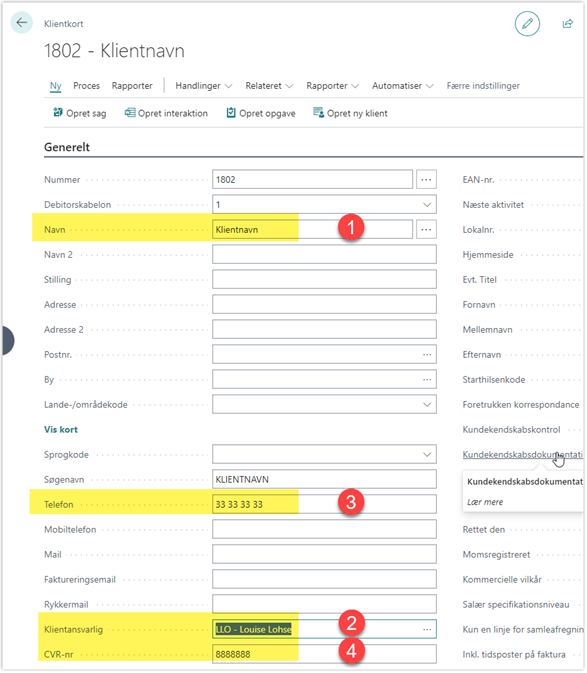Open Klientansvarlig lookup ellipsis
This screenshot has height=673, width=587.
point(427,629)
